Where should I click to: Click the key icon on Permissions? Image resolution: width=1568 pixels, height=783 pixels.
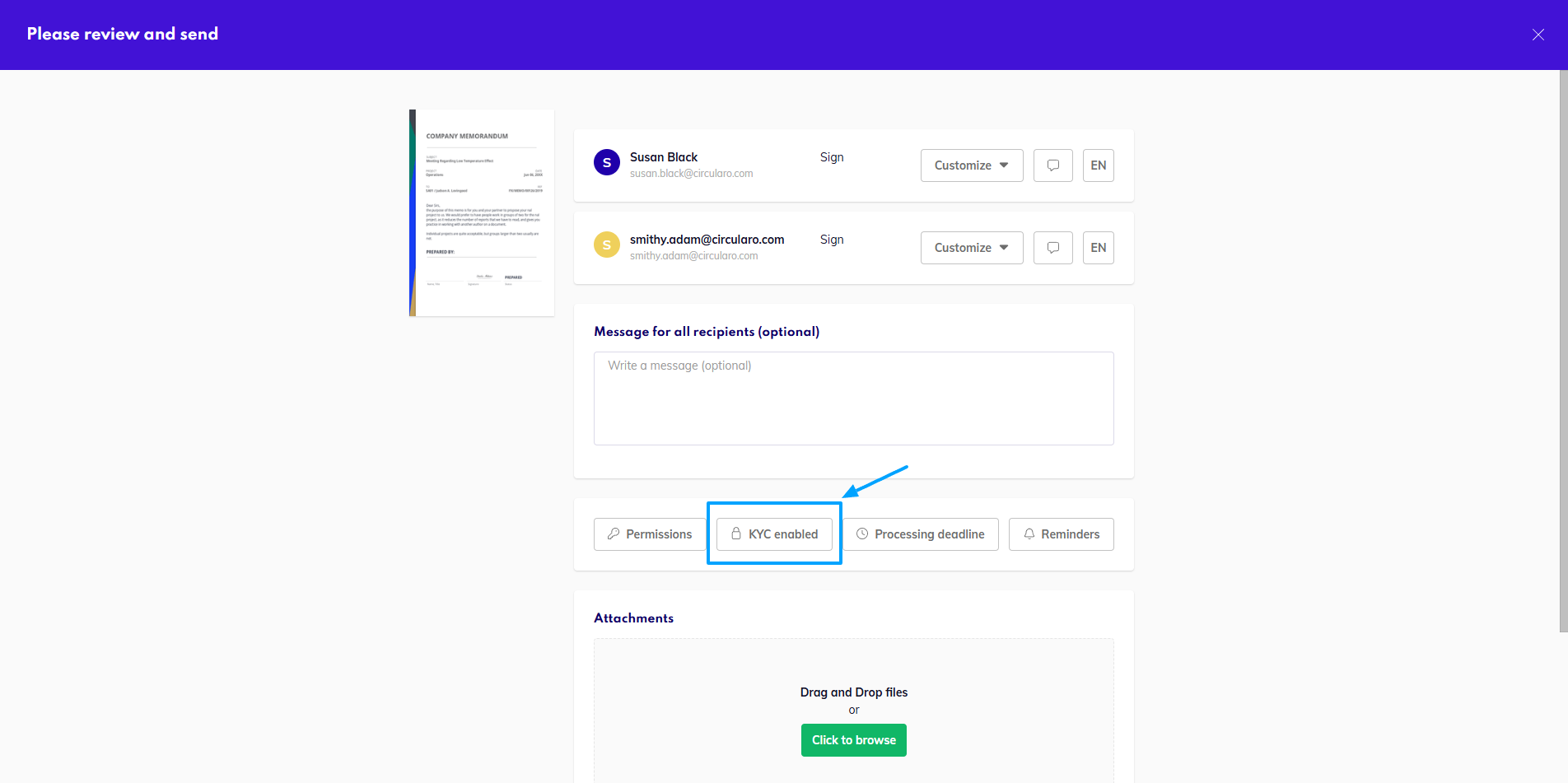[x=613, y=534]
